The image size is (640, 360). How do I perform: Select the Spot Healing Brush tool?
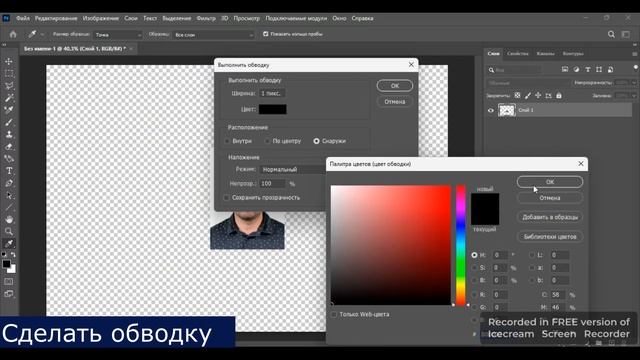tap(9, 110)
